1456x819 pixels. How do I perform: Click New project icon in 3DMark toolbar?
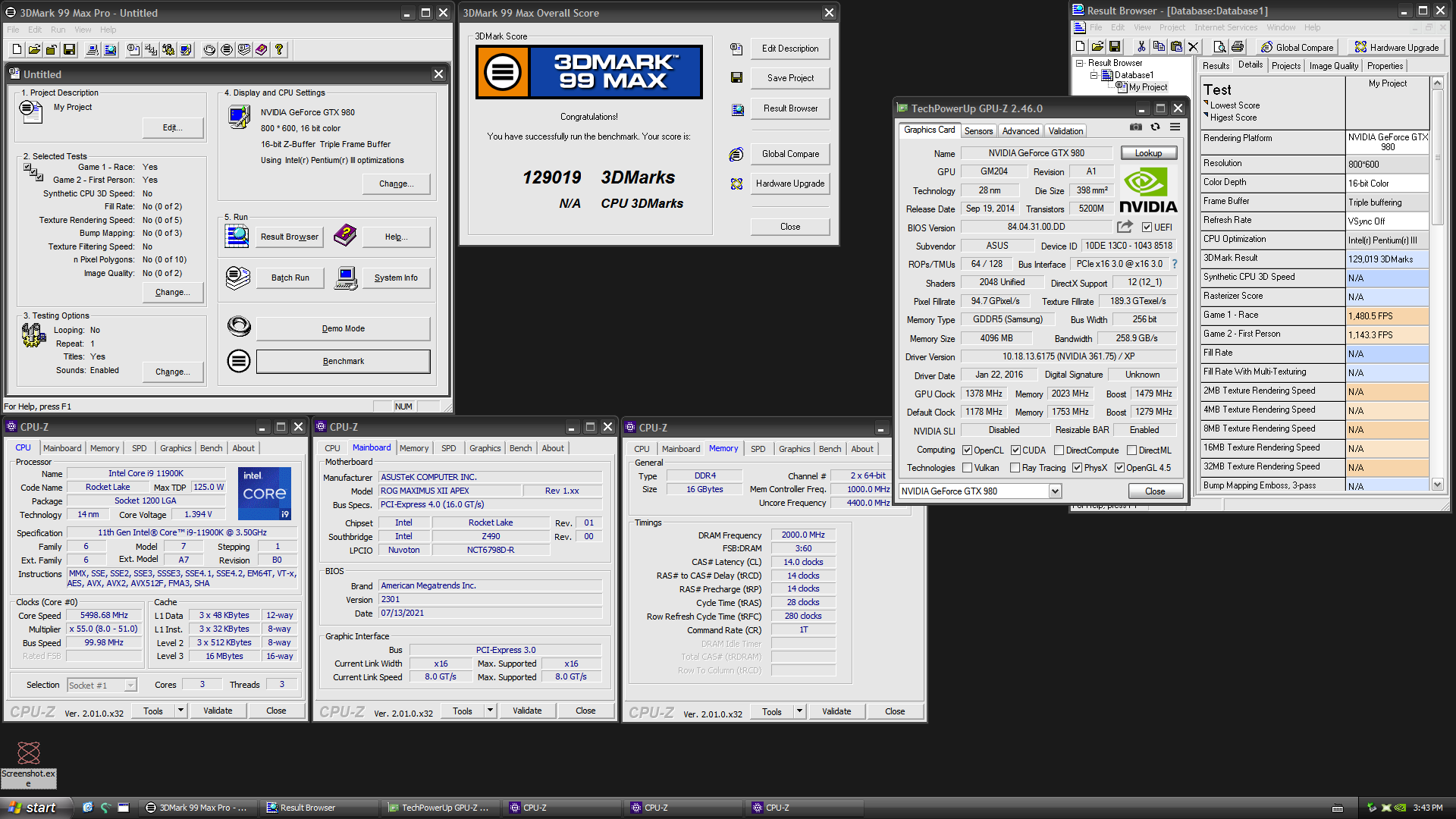17,49
